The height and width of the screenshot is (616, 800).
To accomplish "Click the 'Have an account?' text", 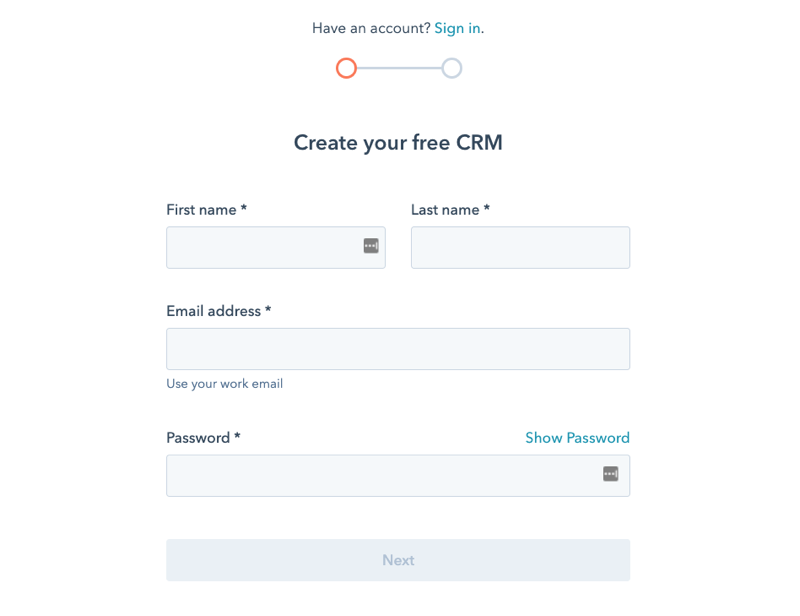I will [370, 28].
